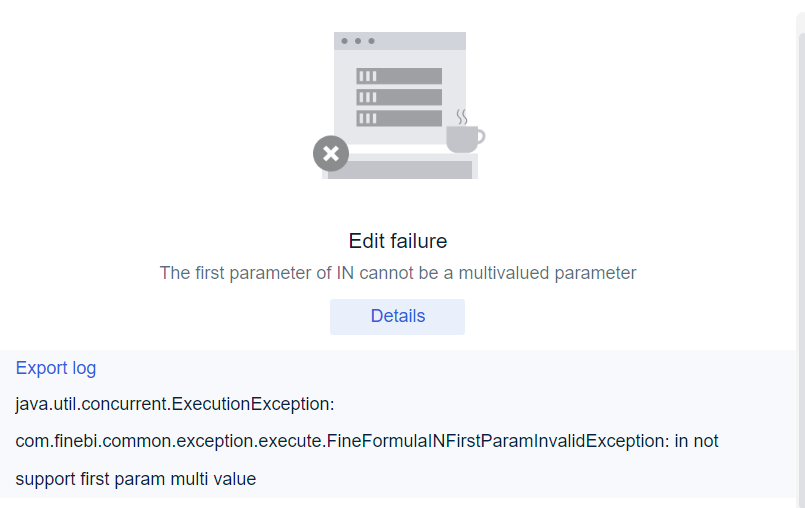This screenshot has height=508, width=805.
Task: Click the gray X error icon
Action: click(x=331, y=154)
